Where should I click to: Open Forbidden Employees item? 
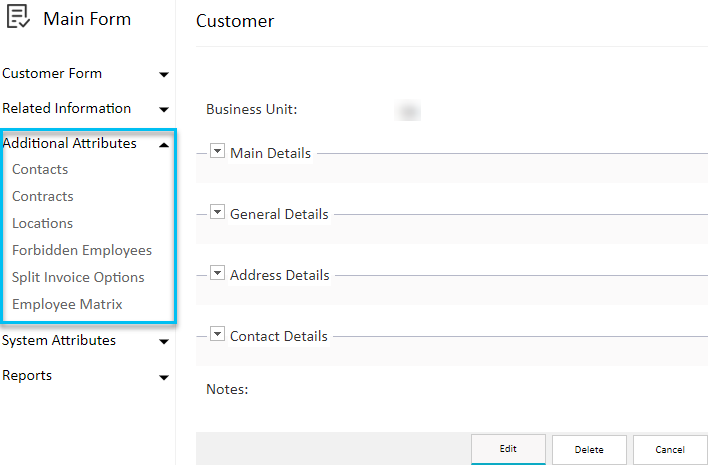coord(82,251)
